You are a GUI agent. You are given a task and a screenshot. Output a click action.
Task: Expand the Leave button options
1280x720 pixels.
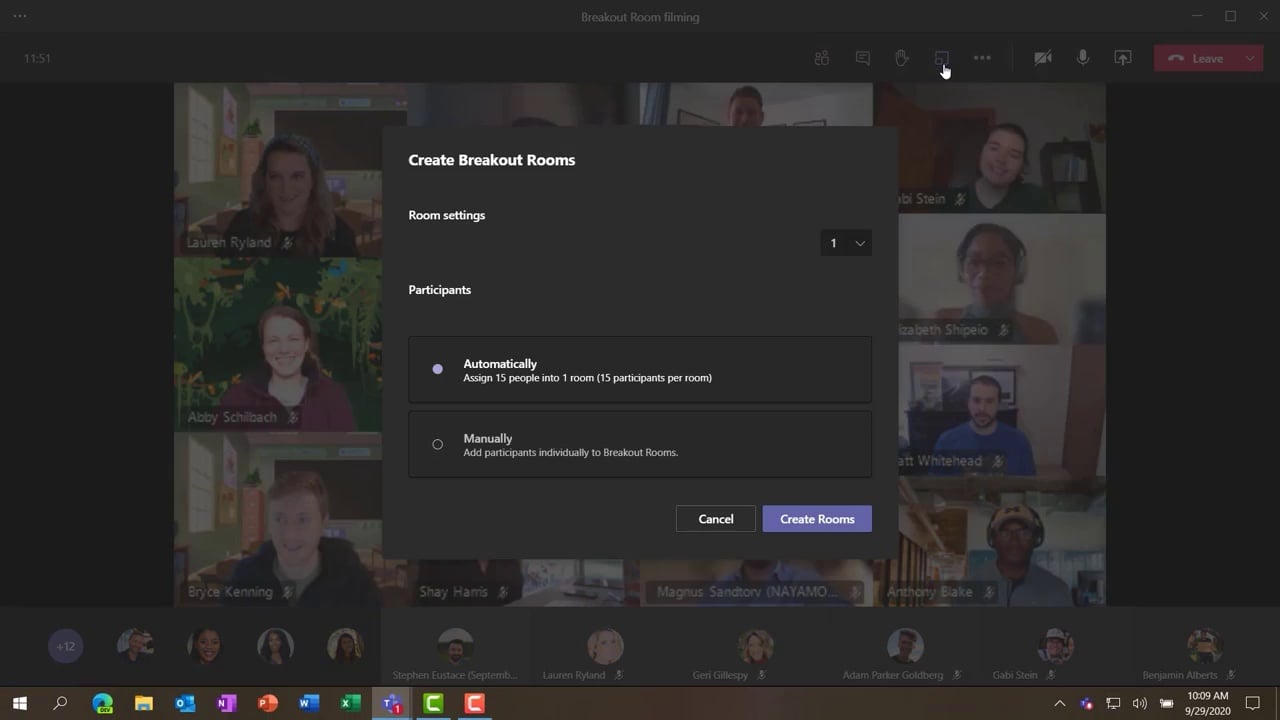[x=1249, y=57]
